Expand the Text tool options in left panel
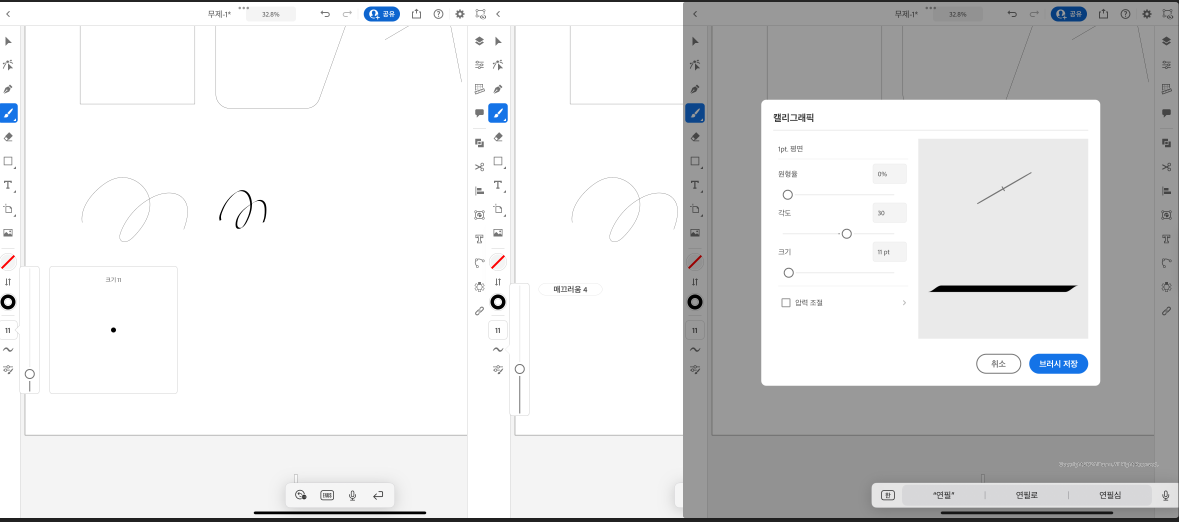Screen dimensions: 1179x522 point(8,185)
